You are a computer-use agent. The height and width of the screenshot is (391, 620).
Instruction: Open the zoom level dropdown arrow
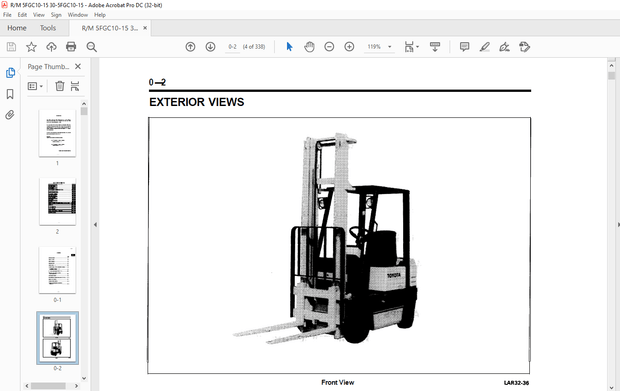[389, 47]
